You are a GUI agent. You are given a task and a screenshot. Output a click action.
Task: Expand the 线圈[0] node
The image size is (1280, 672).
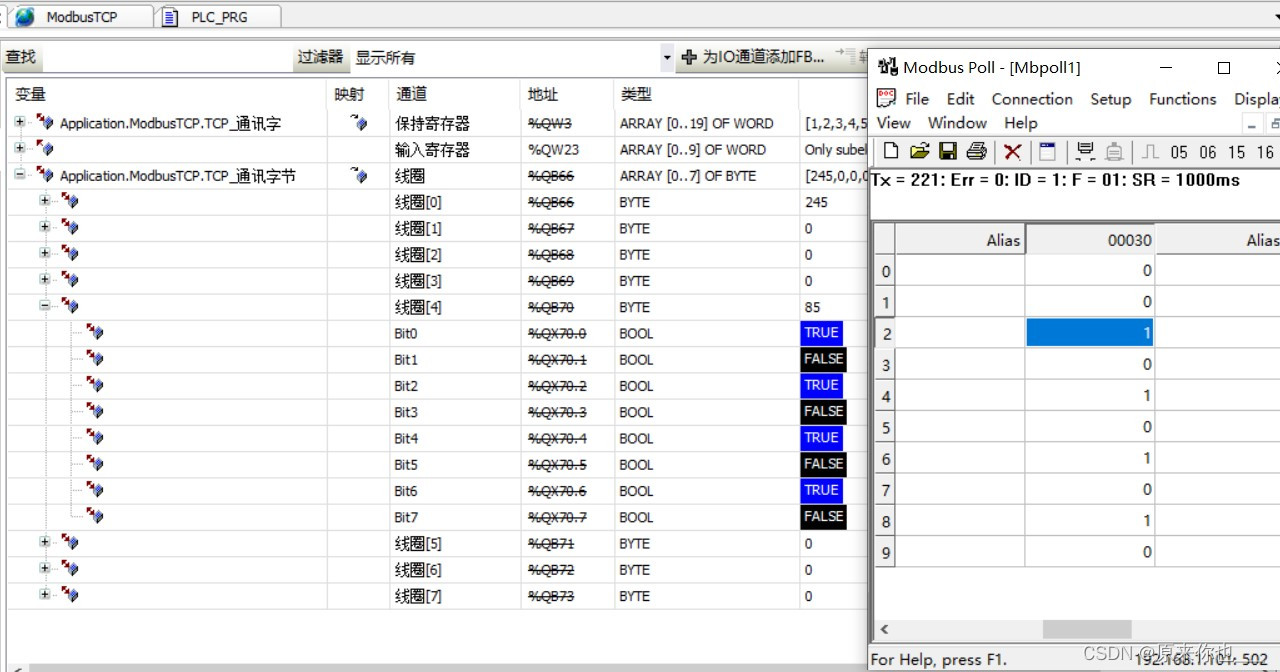point(45,201)
